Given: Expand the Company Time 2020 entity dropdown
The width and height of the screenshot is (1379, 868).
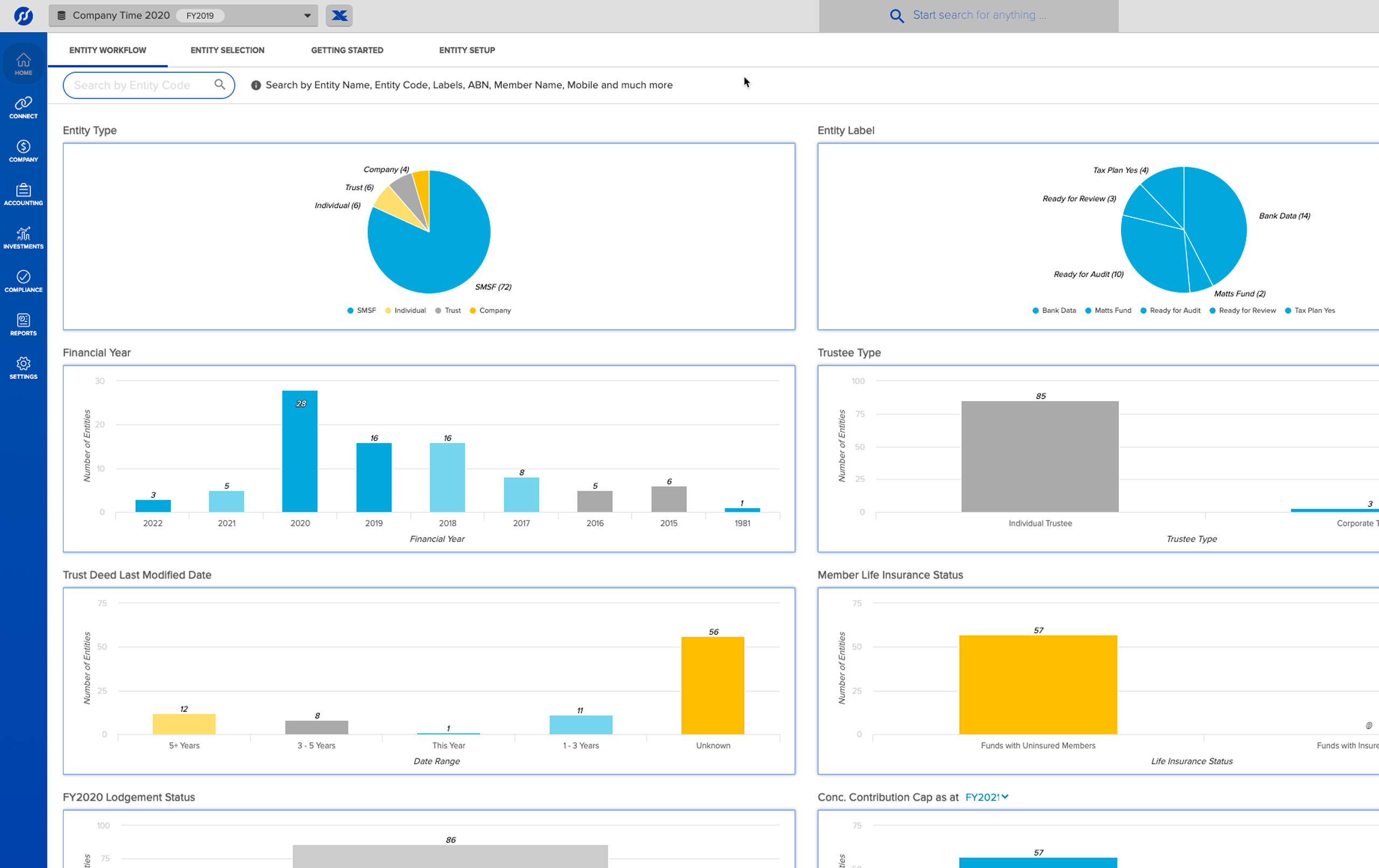Looking at the screenshot, I should click(307, 16).
